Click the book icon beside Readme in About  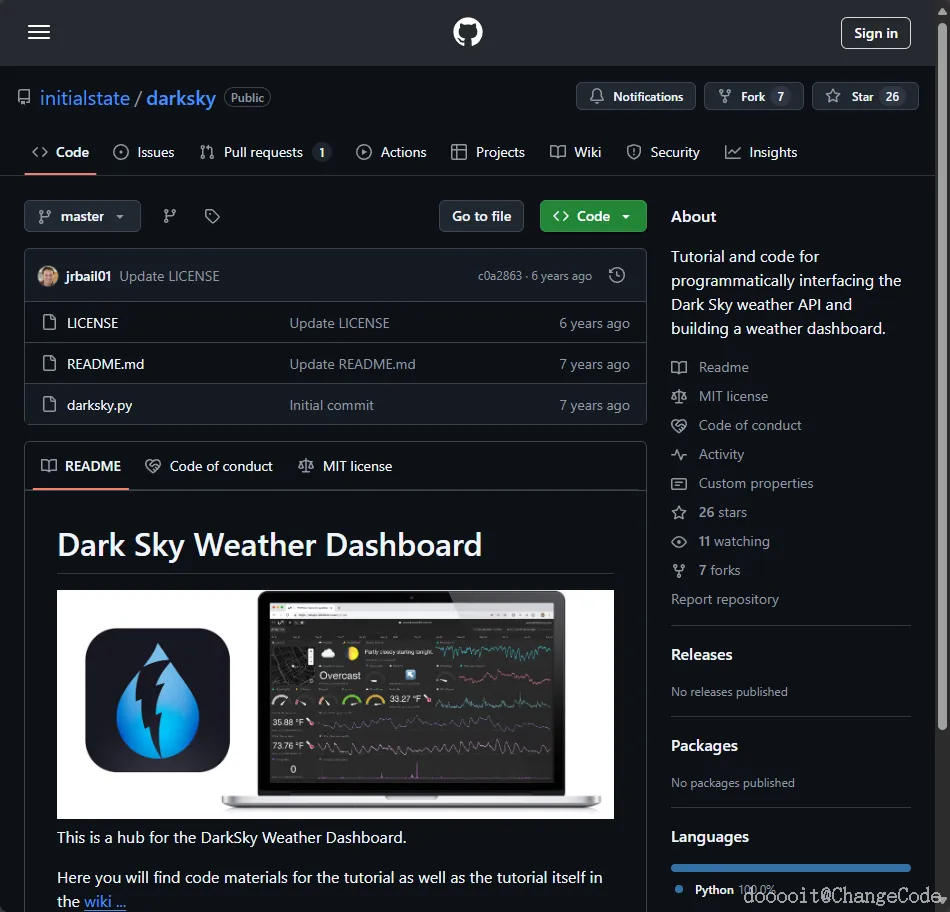(x=679, y=367)
